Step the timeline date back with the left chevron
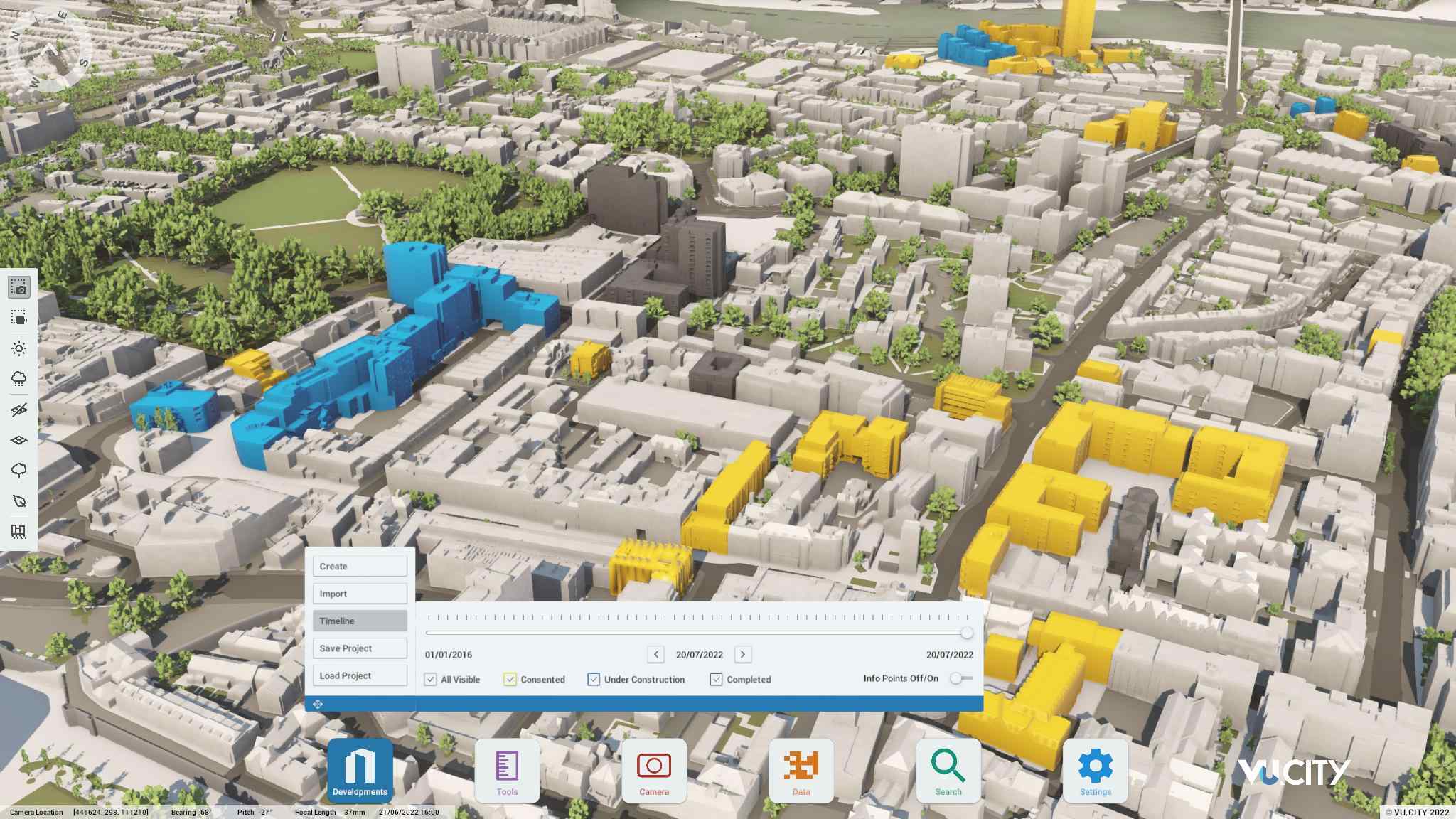1456x819 pixels. [x=655, y=654]
